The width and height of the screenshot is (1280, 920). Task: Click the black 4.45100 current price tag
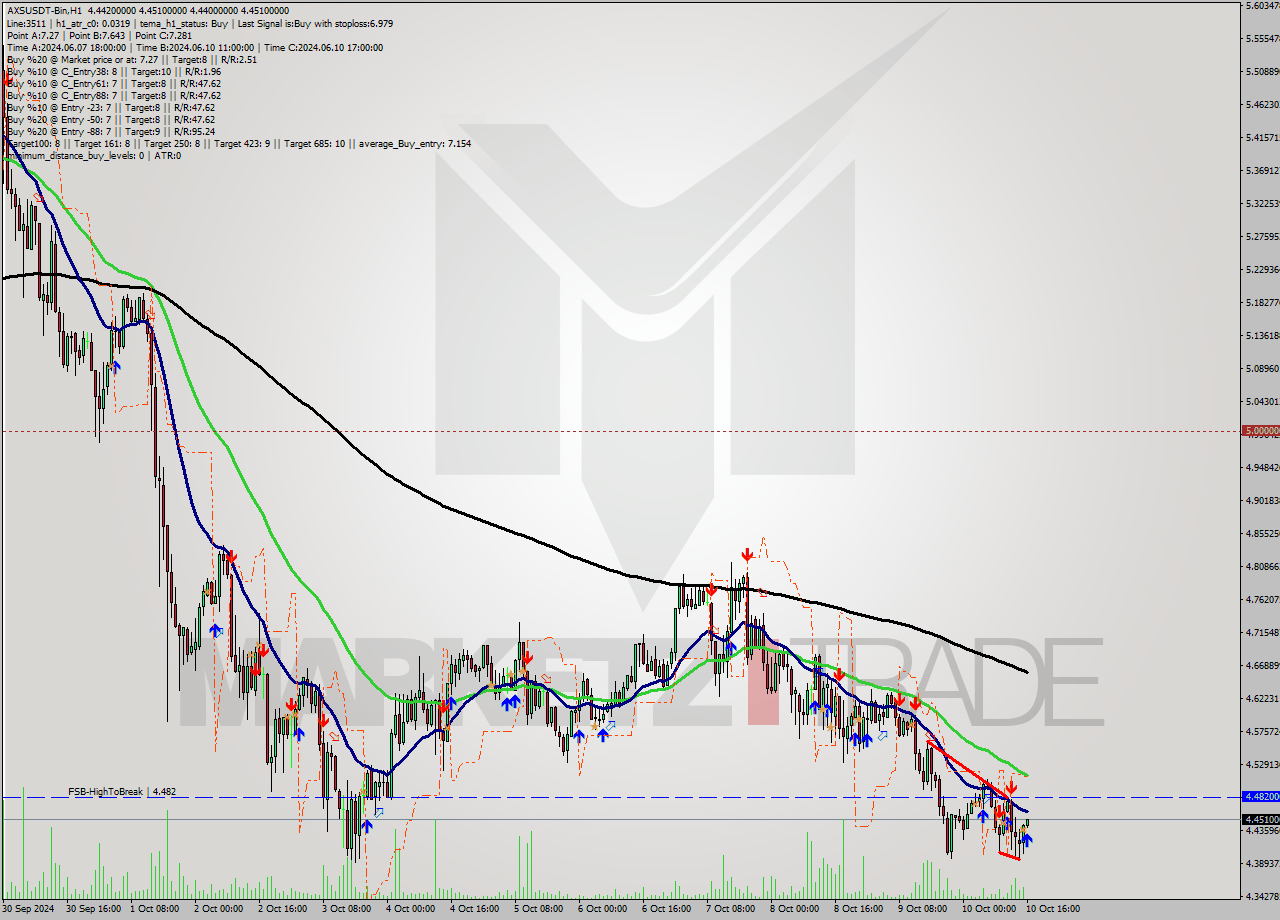[1260, 819]
